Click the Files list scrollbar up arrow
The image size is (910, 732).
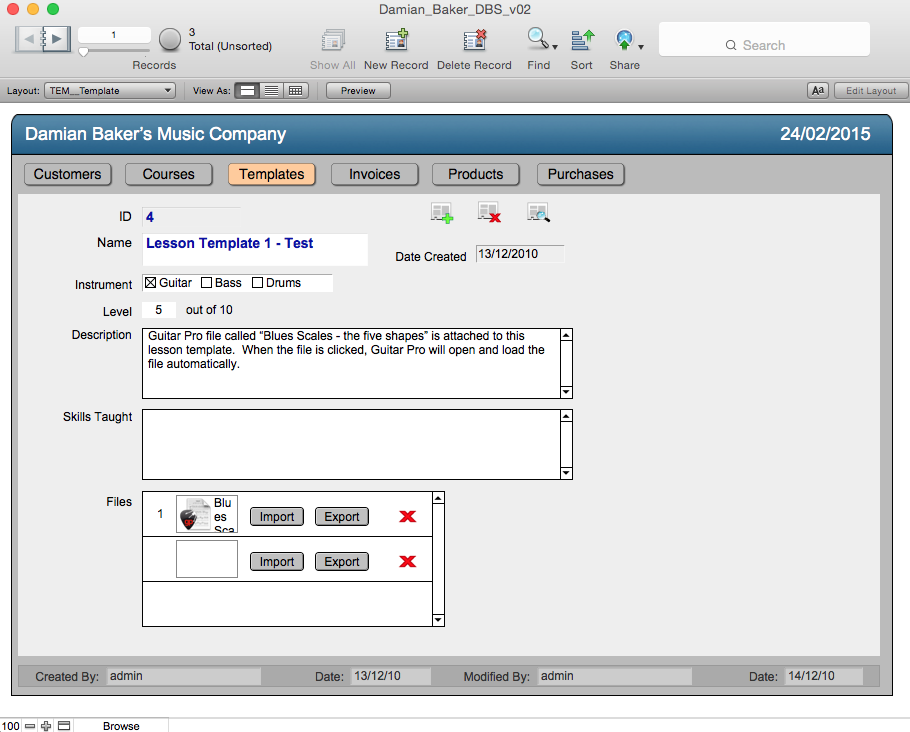pos(439,498)
